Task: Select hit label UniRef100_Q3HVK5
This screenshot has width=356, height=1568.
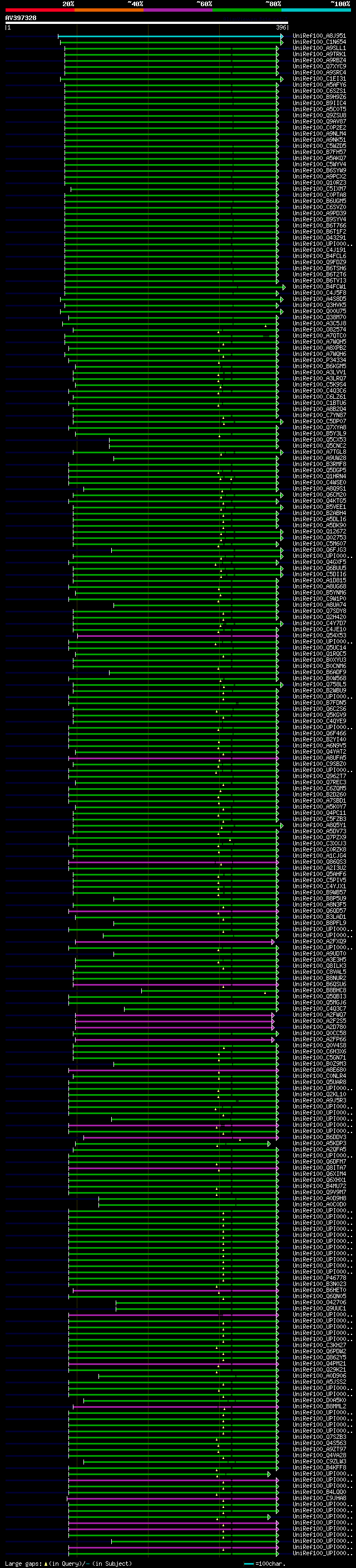Action: [x=319, y=305]
